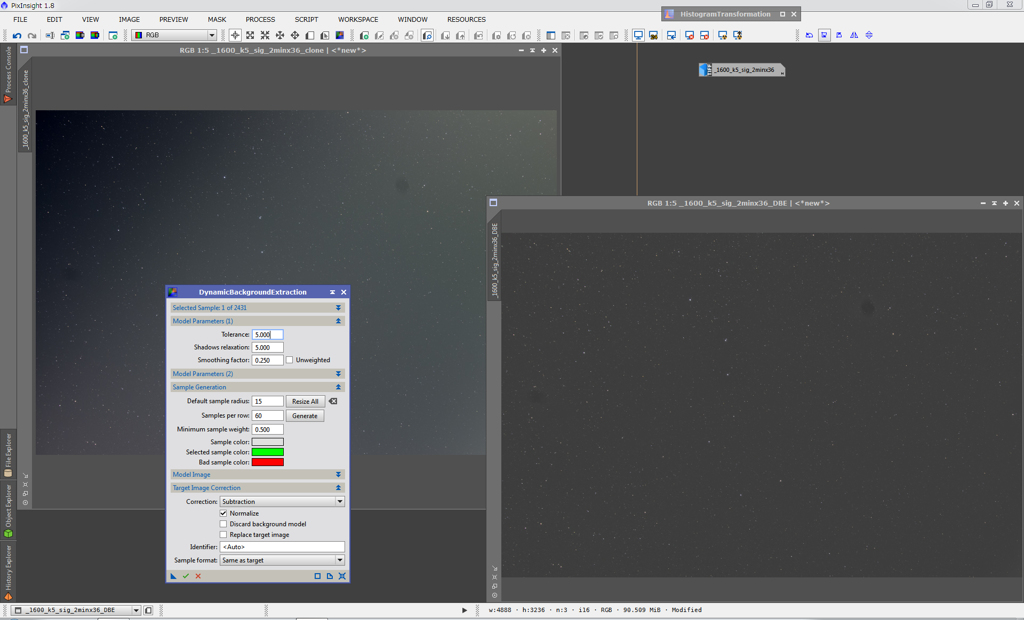Enable the Unweighted checkbox

point(289,360)
